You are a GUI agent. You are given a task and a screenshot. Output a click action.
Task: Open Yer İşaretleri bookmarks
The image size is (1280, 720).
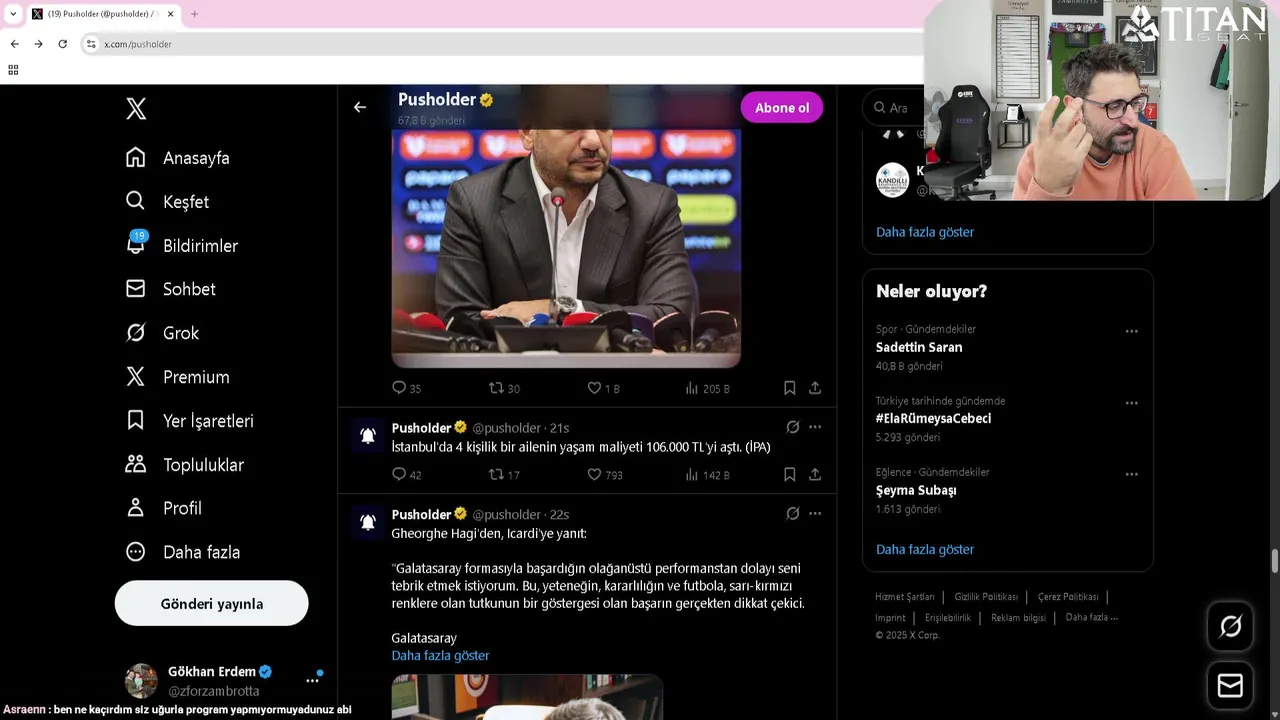coord(190,421)
